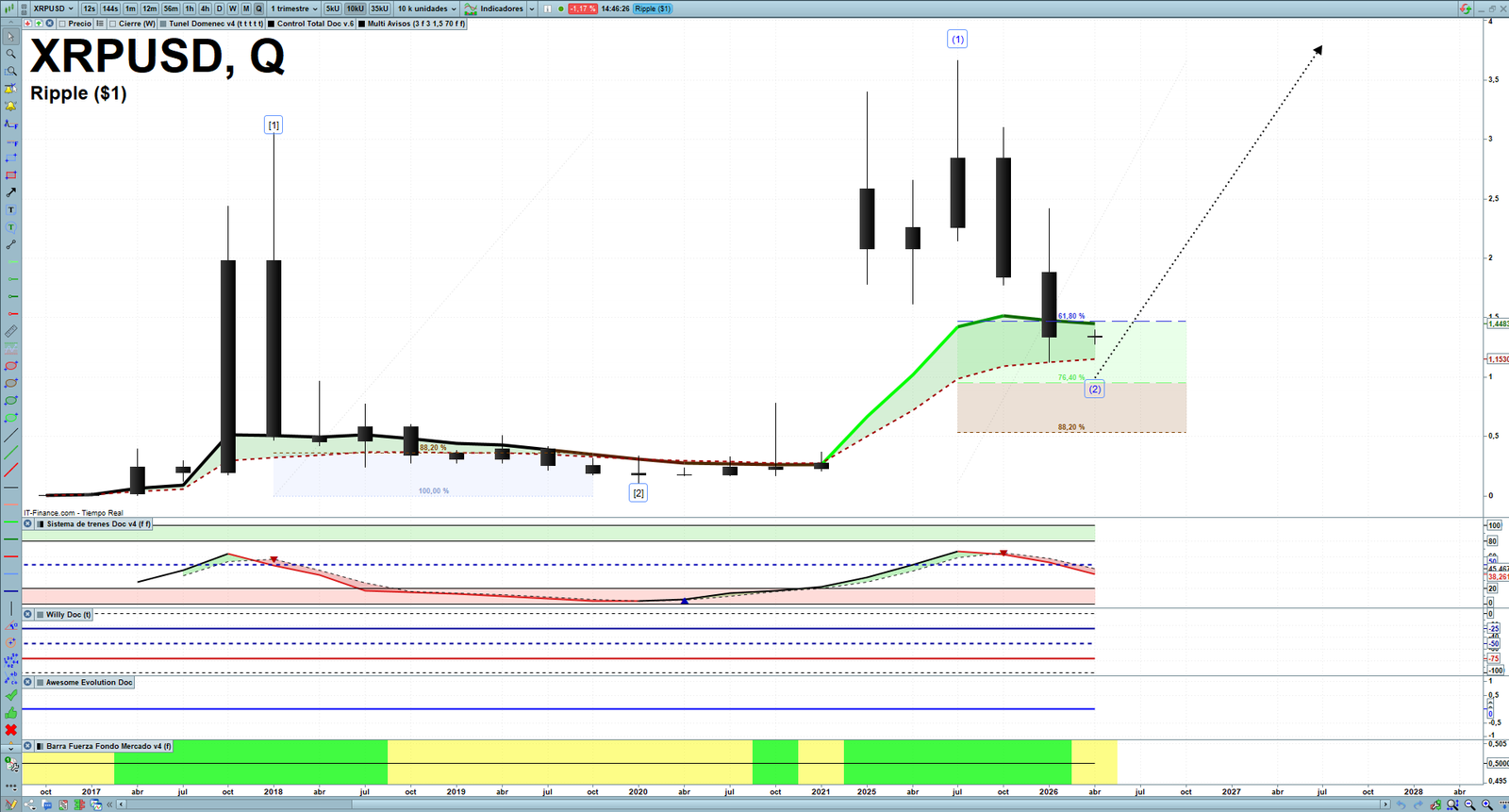Toggle Sistema de trenes Doc v4 visibility box

click(41, 523)
